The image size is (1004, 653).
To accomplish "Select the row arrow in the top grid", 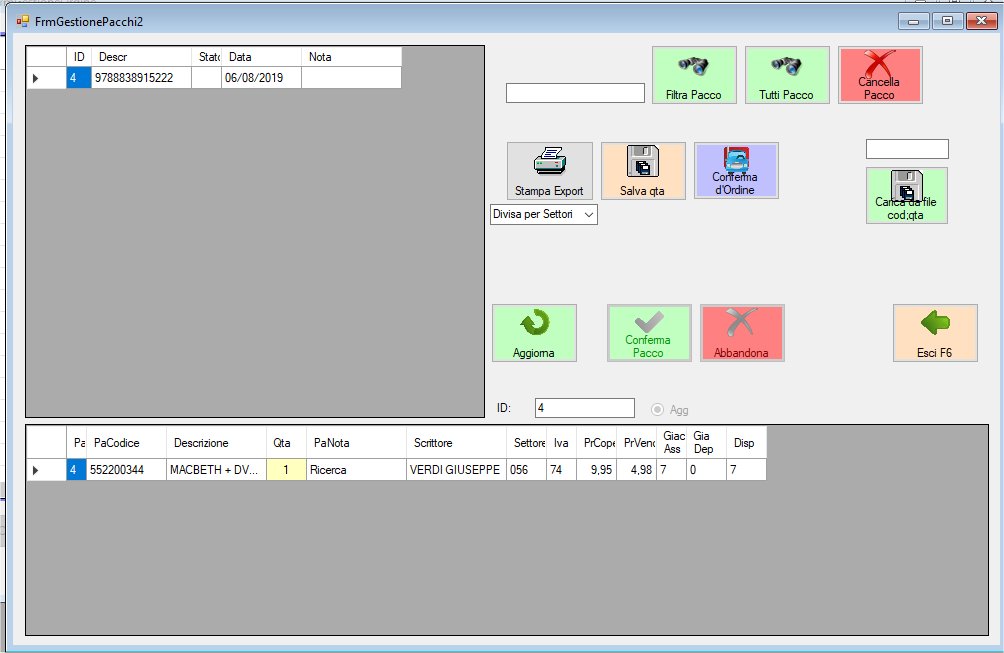I will click(37, 78).
